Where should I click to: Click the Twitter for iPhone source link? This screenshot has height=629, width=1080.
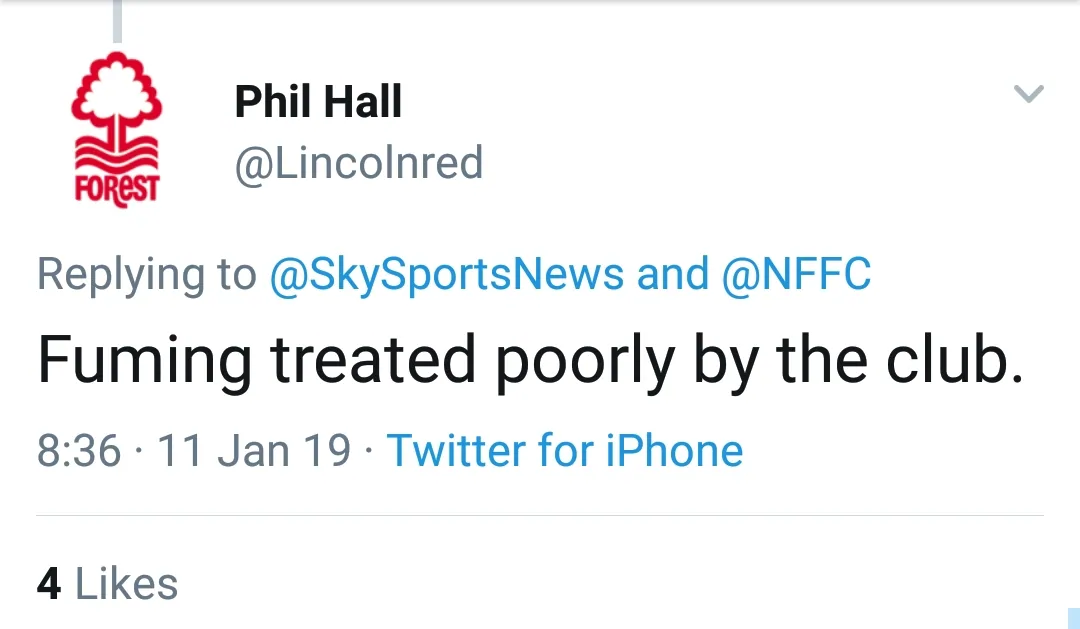565,451
